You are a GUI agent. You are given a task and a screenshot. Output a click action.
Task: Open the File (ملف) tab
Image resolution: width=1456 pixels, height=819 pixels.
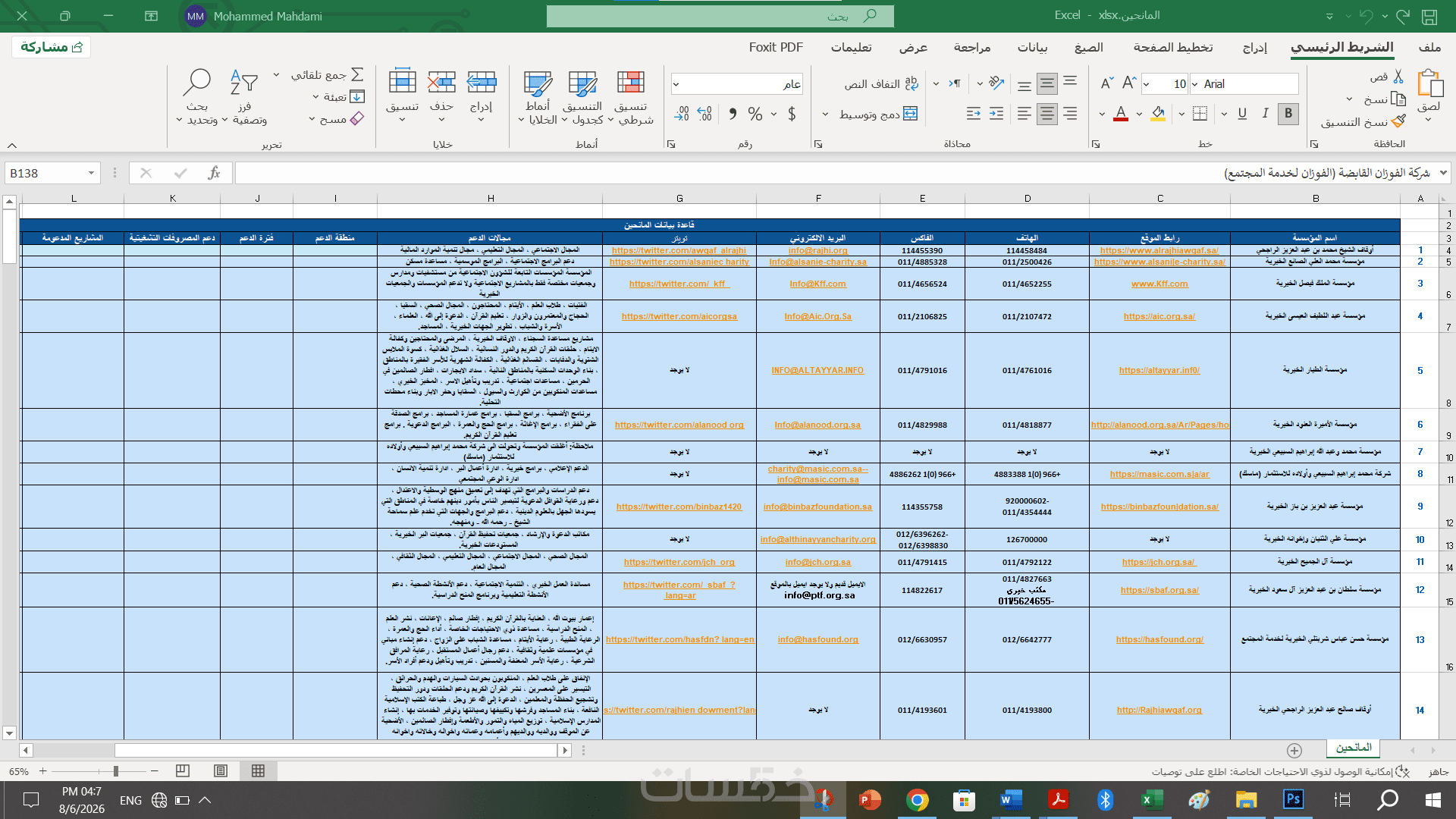click(1429, 47)
